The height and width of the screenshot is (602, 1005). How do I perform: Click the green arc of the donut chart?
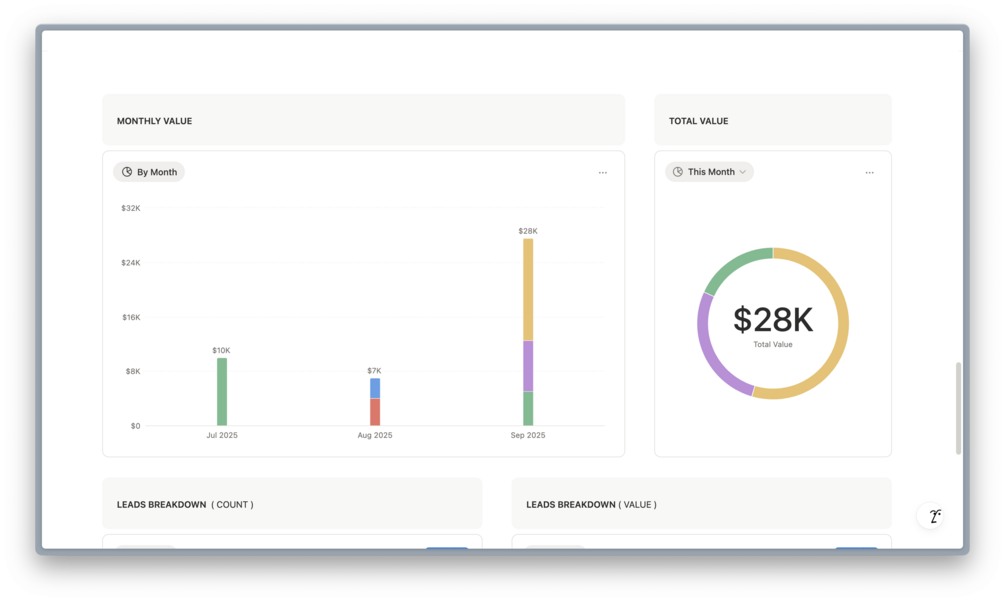(734, 264)
